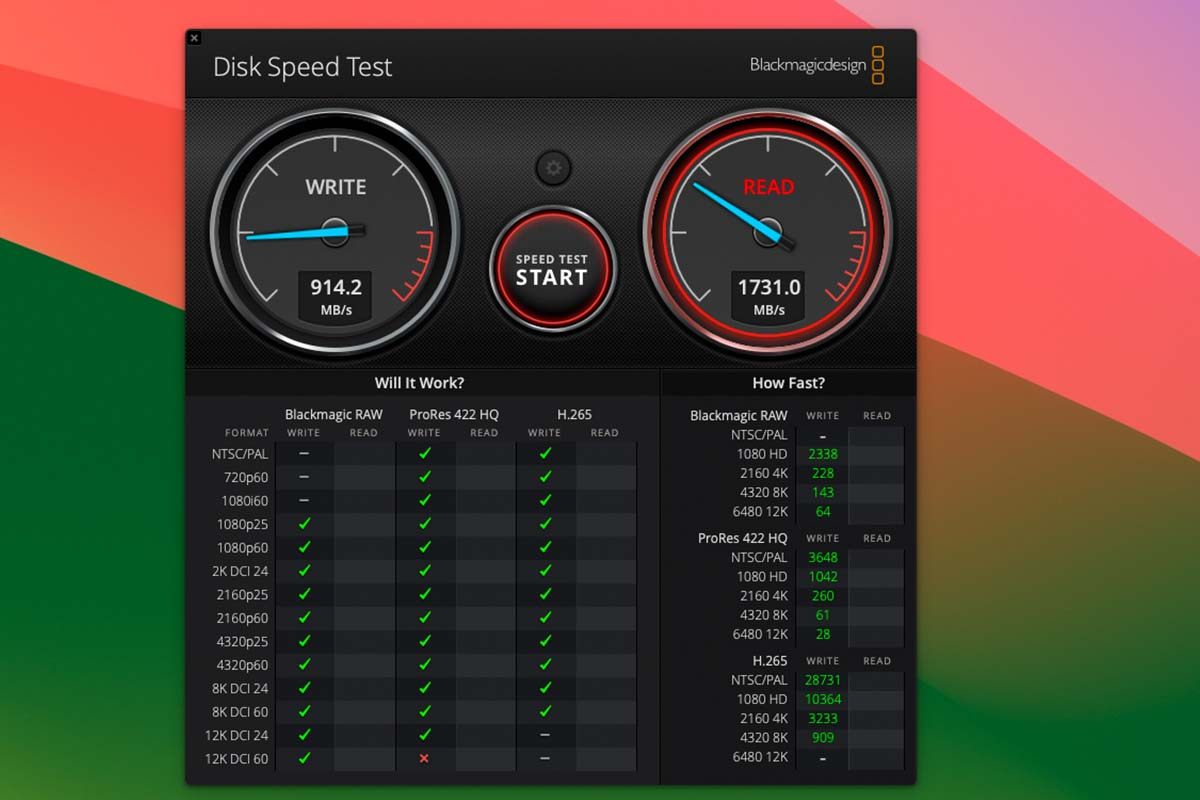Image resolution: width=1200 pixels, height=800 pixels.
Task: Click the 2K DCI 24 format label
Action: 240,571
